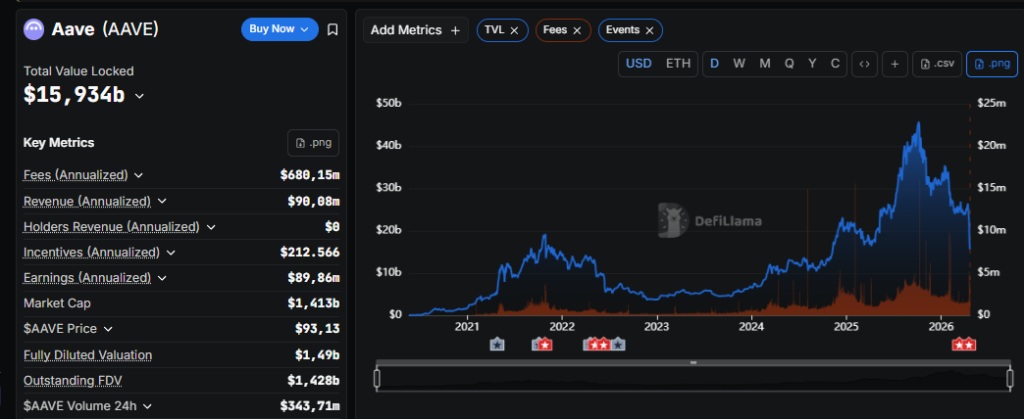Remove the Fees metric chip

click(577, 31)
